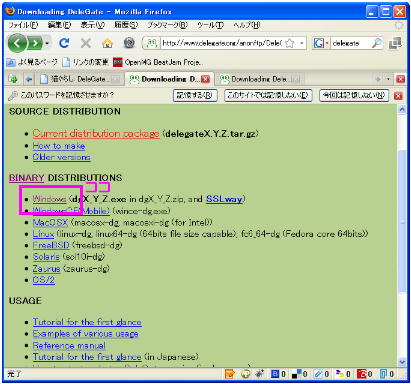
Task: Click the delegate search input field
Action: [351, 43]
